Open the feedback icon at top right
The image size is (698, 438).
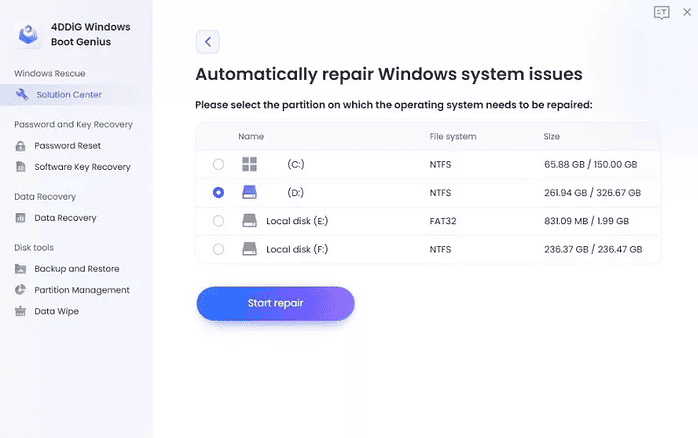[661, 12]
